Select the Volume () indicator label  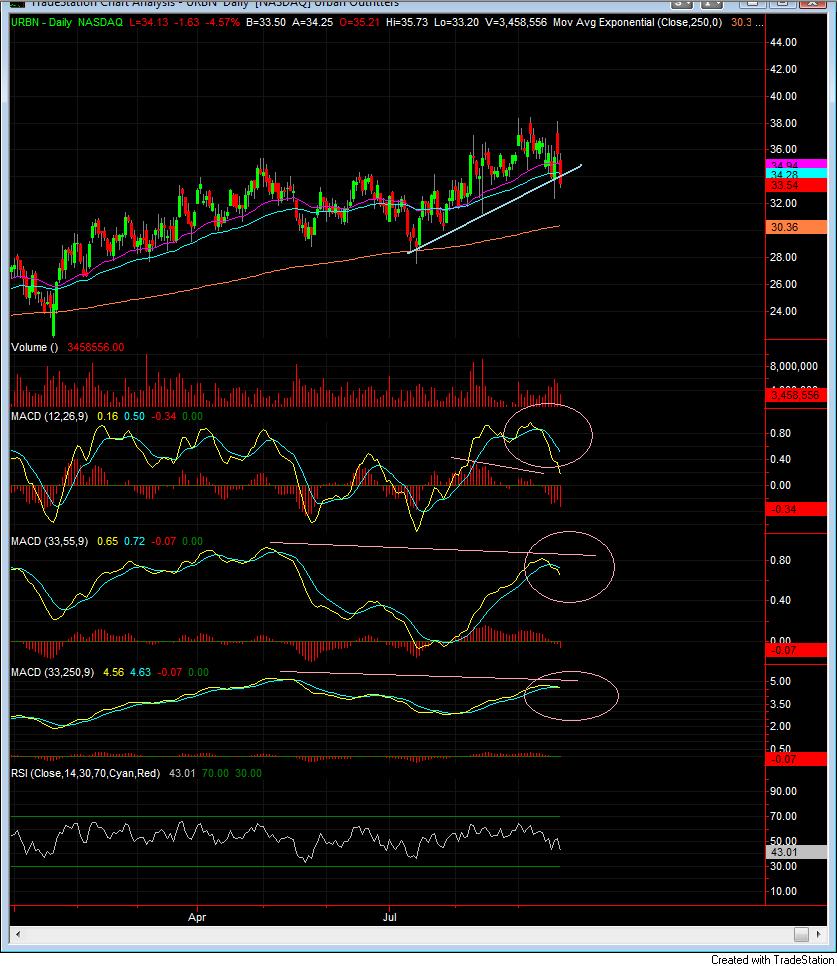click(34, 347)
